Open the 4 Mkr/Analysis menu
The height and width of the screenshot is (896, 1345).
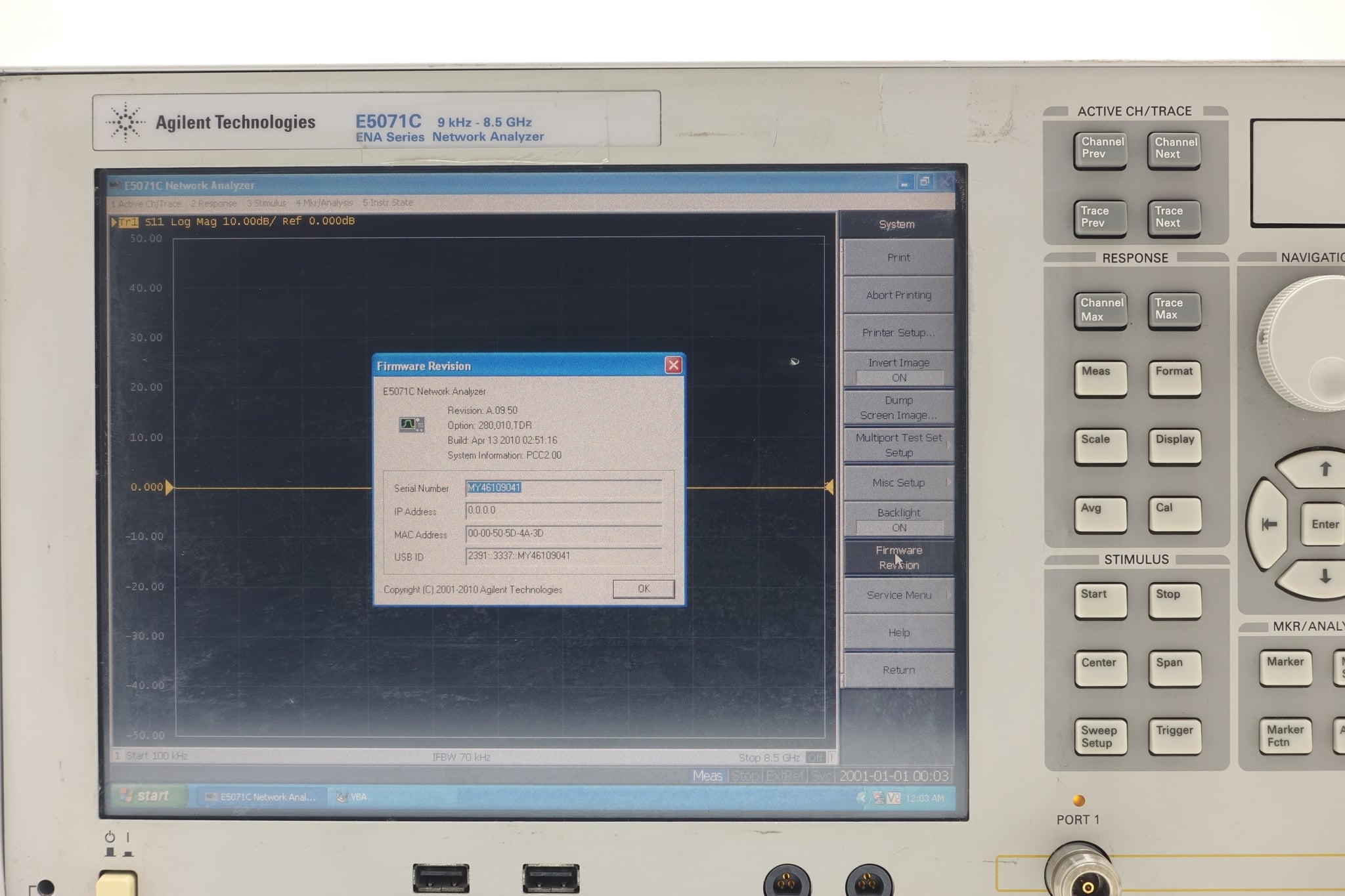[x=324, y=203]
